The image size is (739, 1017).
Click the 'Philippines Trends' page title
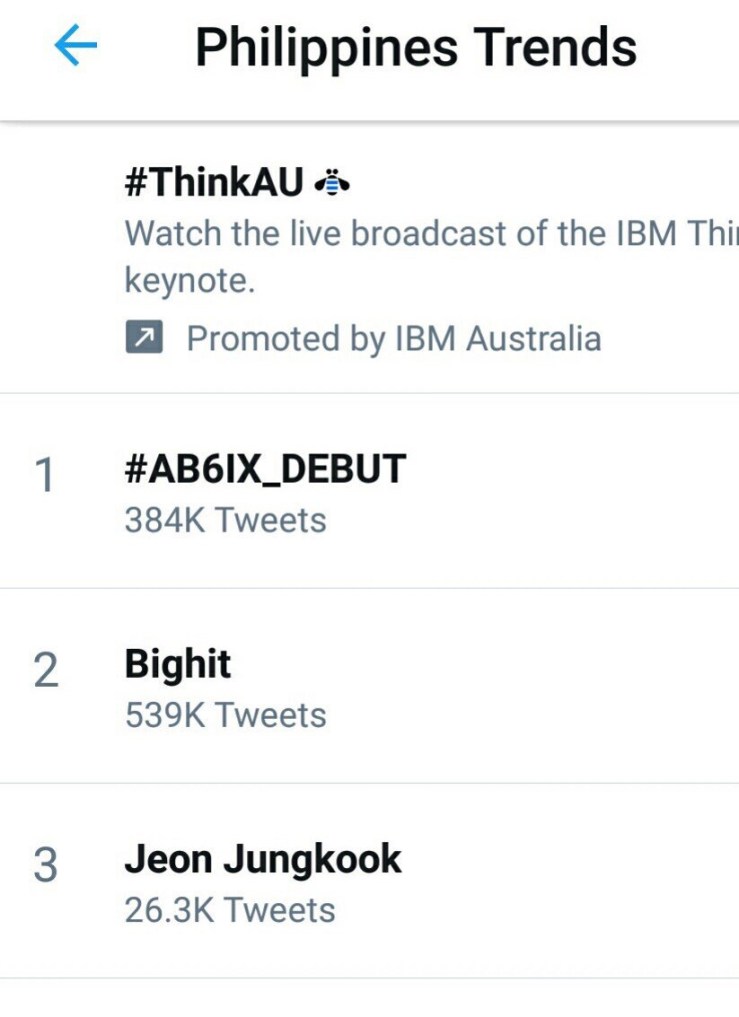[415, 47]
